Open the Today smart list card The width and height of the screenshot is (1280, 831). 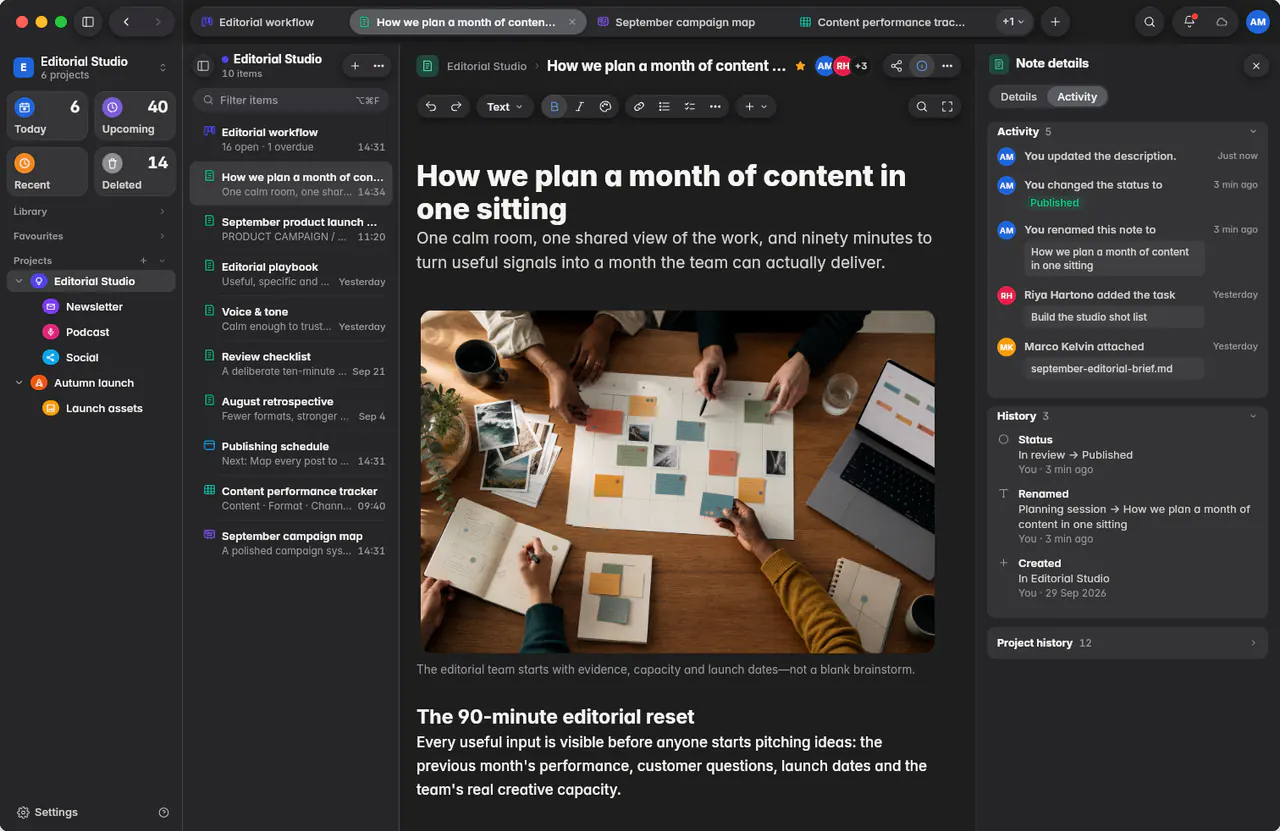coord(47,116)
